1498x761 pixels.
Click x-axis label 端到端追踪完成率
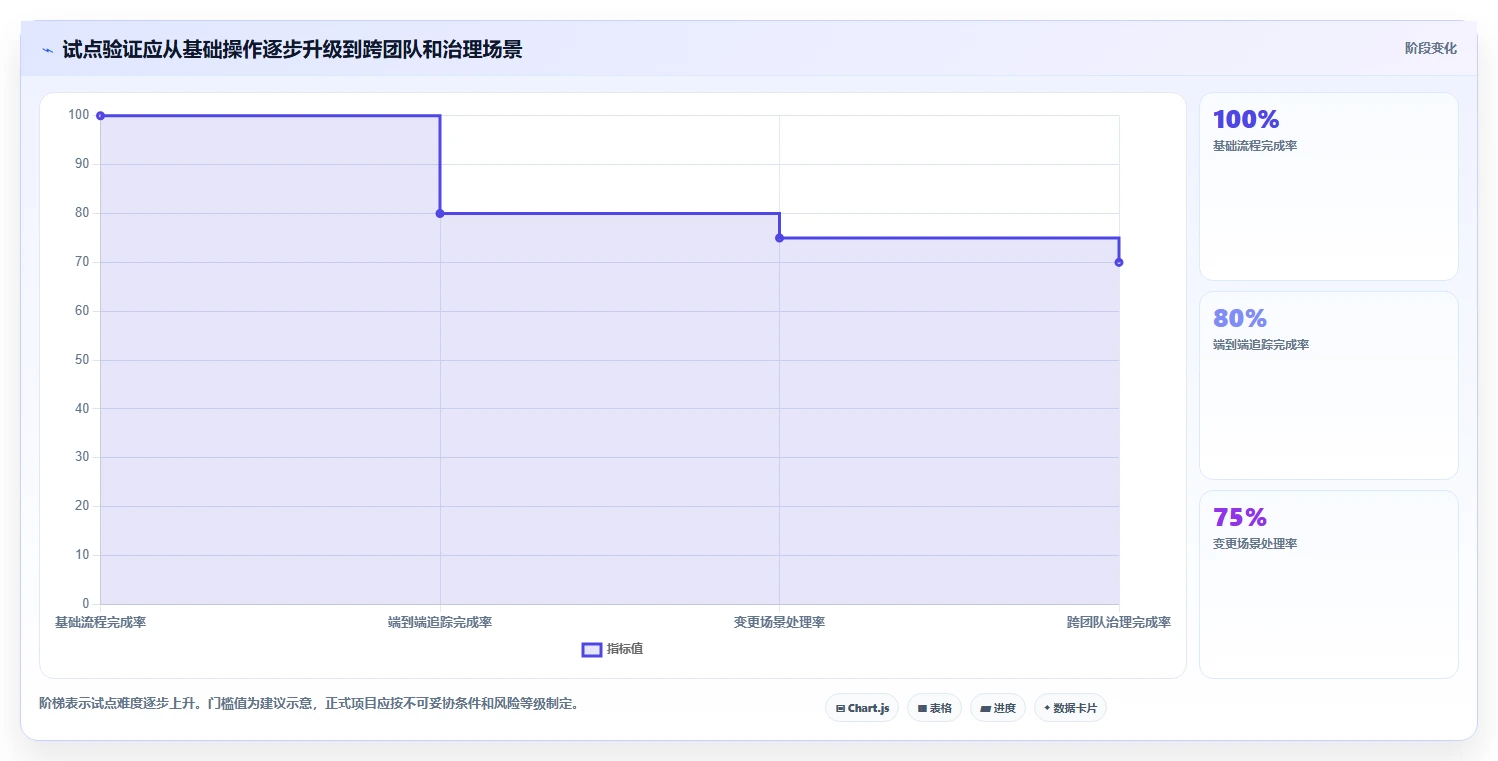click(x=440, y=622)
